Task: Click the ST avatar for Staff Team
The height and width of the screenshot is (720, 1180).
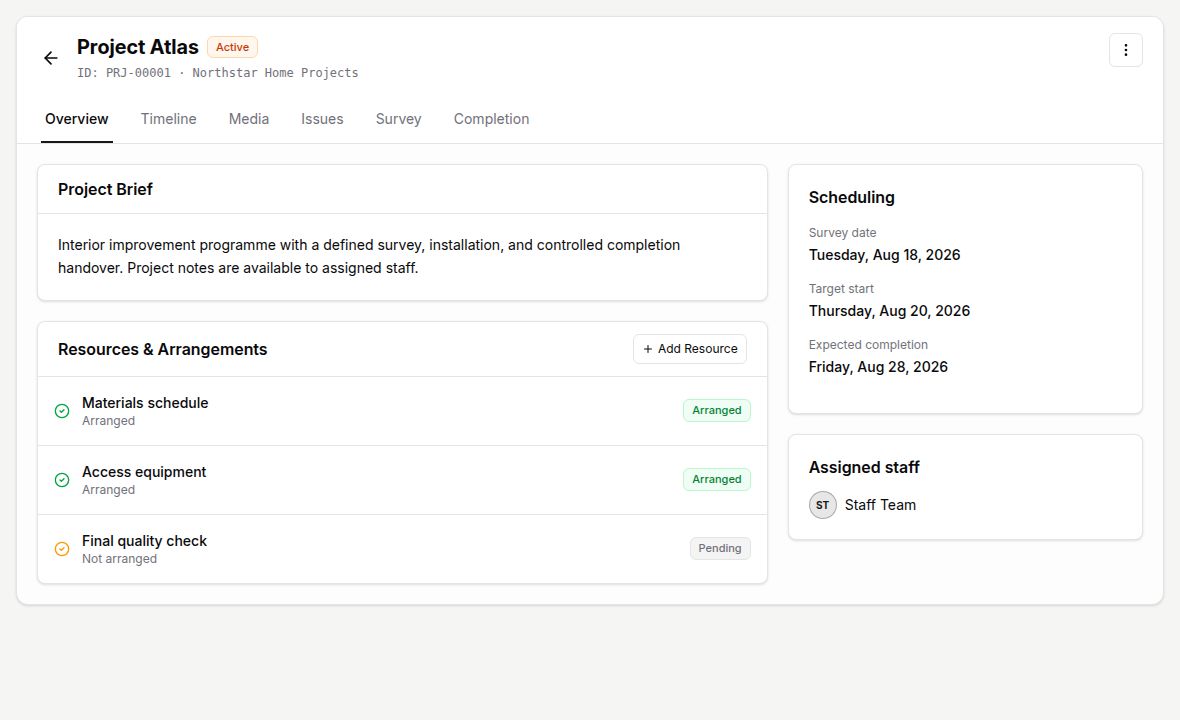Action: point(823,505)
